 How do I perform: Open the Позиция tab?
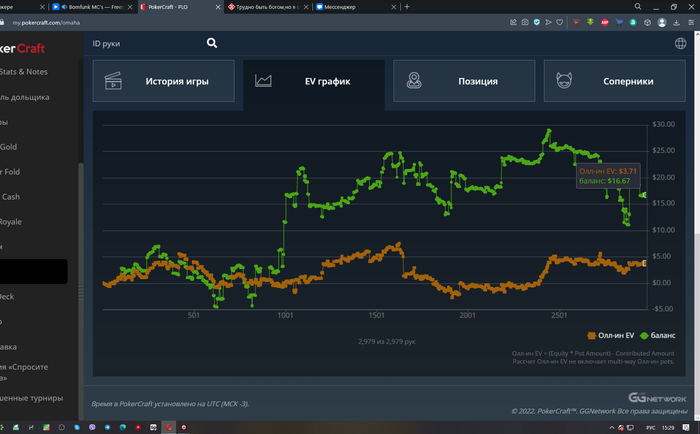pos(464,81)
